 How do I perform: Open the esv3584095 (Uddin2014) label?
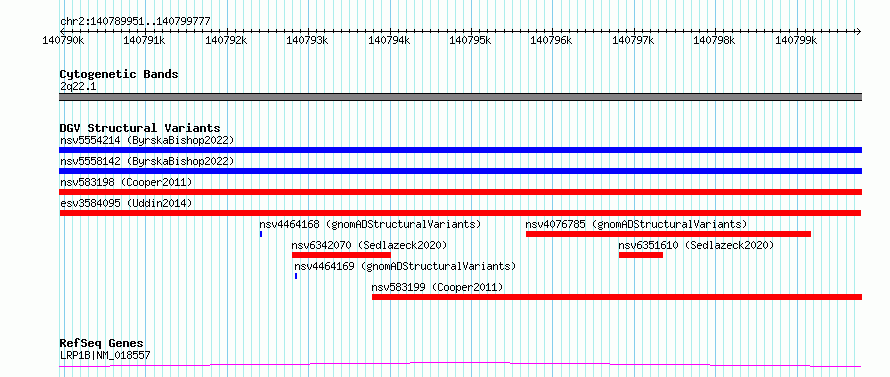(126, 203)
